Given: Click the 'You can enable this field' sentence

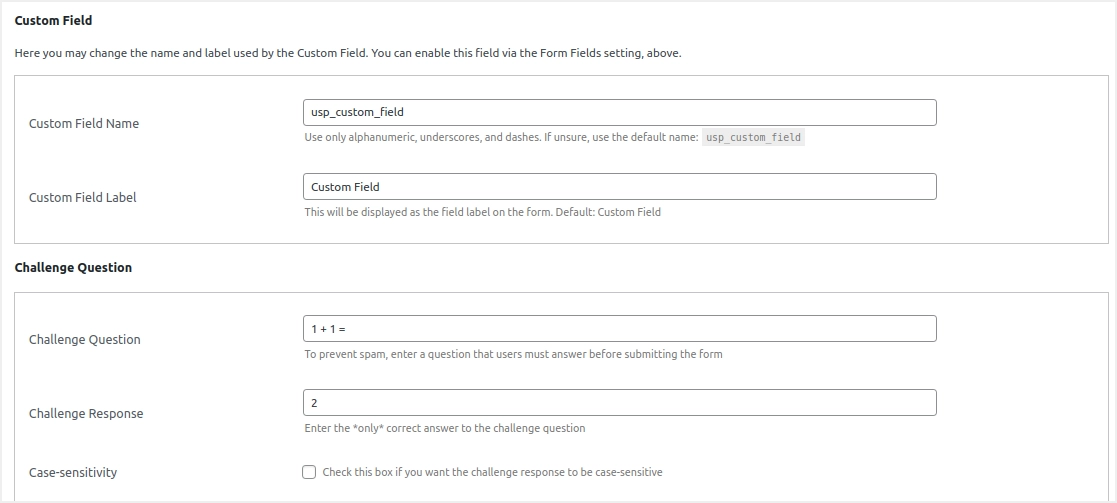Looking at the screenshot, I should pos(526,53).
